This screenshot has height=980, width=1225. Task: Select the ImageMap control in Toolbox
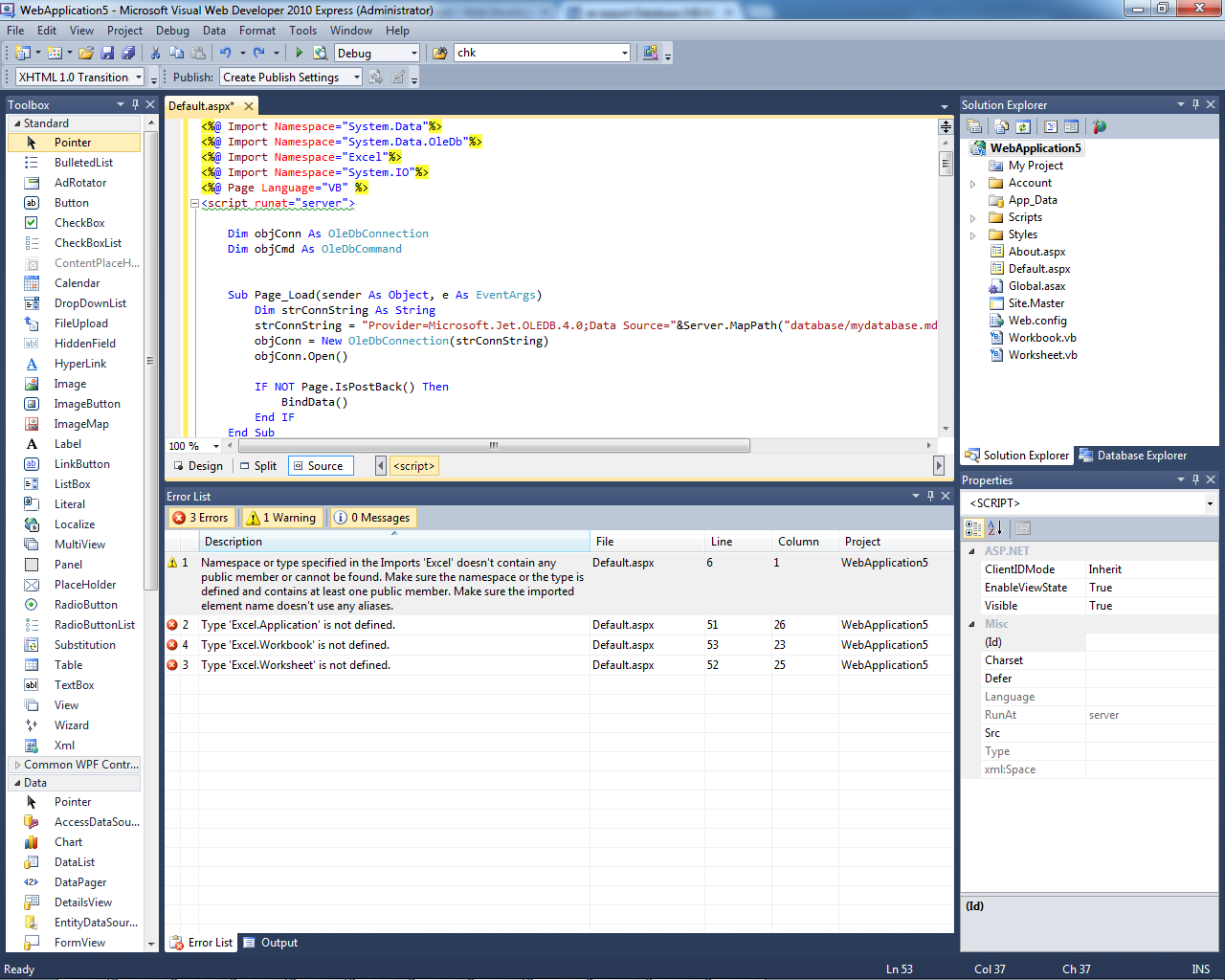click(75, 424)
